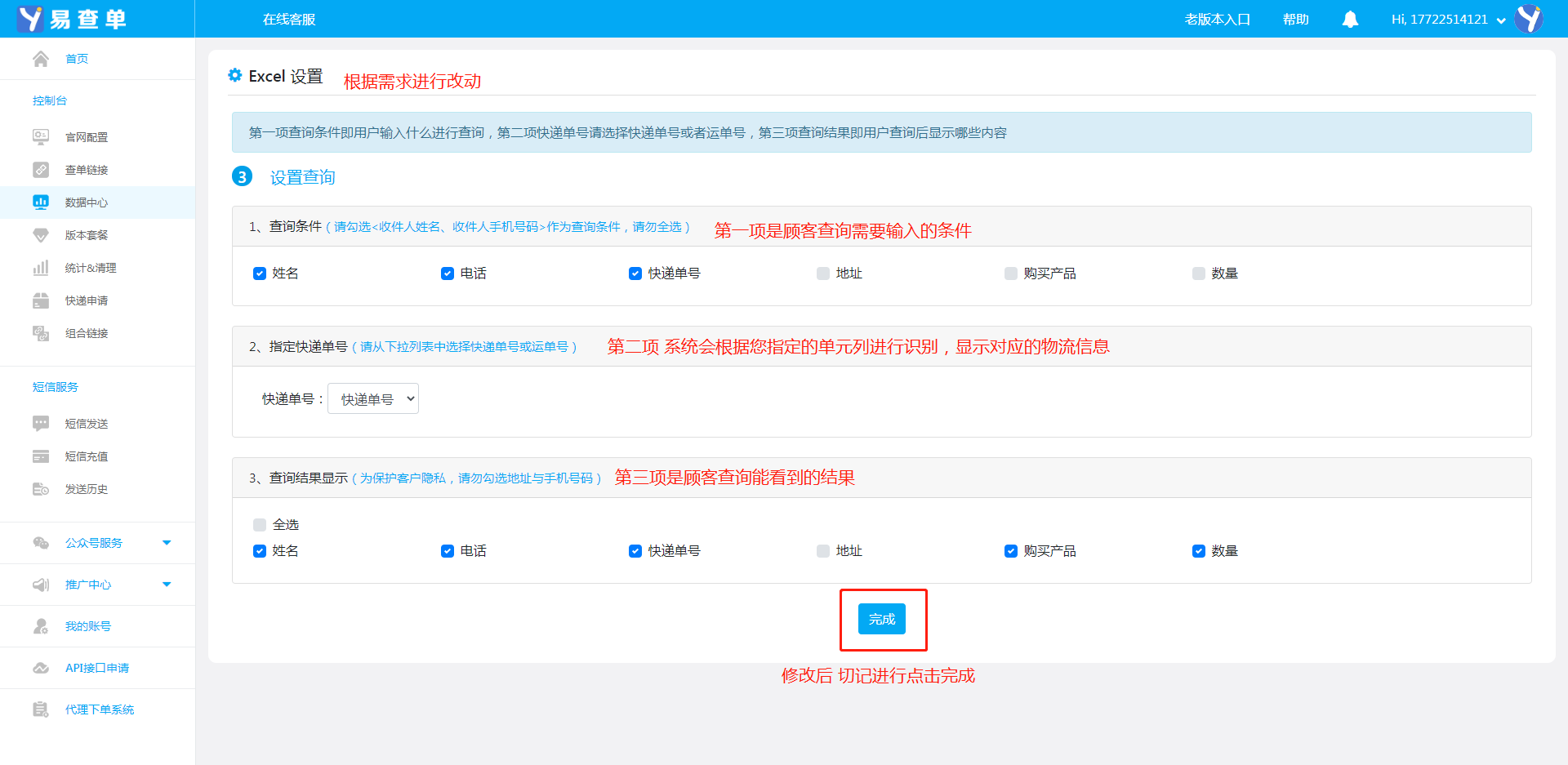Click the 统计&清理 bar chart icon
The width and height of the screenshot is (1568, 765).
click(x=41, y=268)
